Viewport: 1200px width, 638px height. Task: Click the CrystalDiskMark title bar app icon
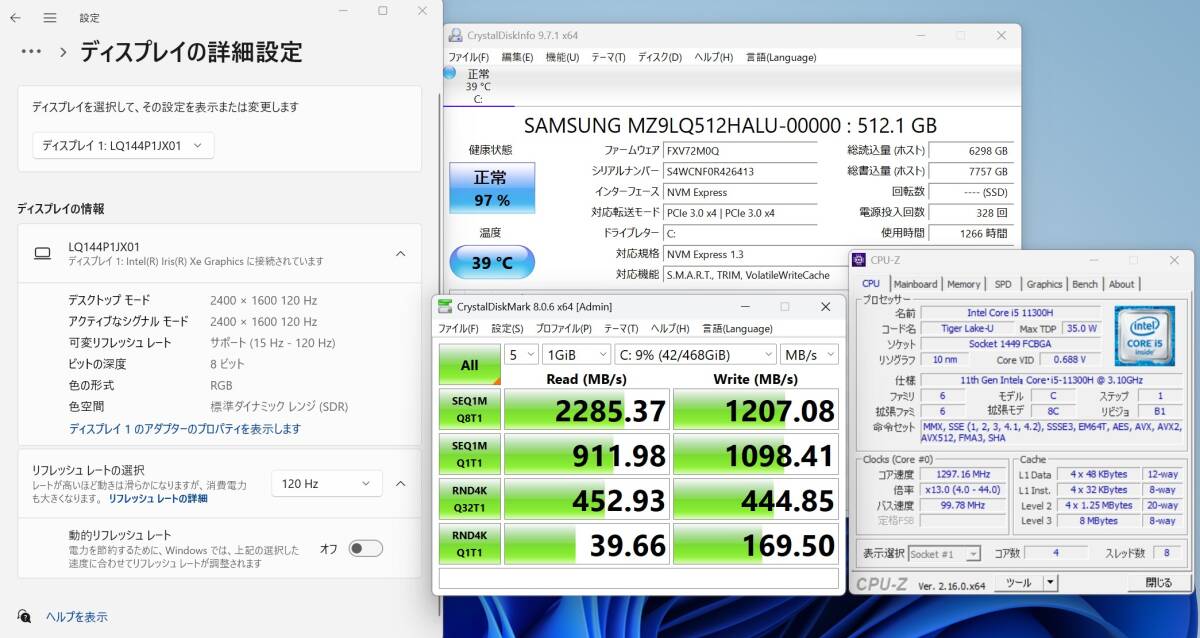(x=446, y=306)
